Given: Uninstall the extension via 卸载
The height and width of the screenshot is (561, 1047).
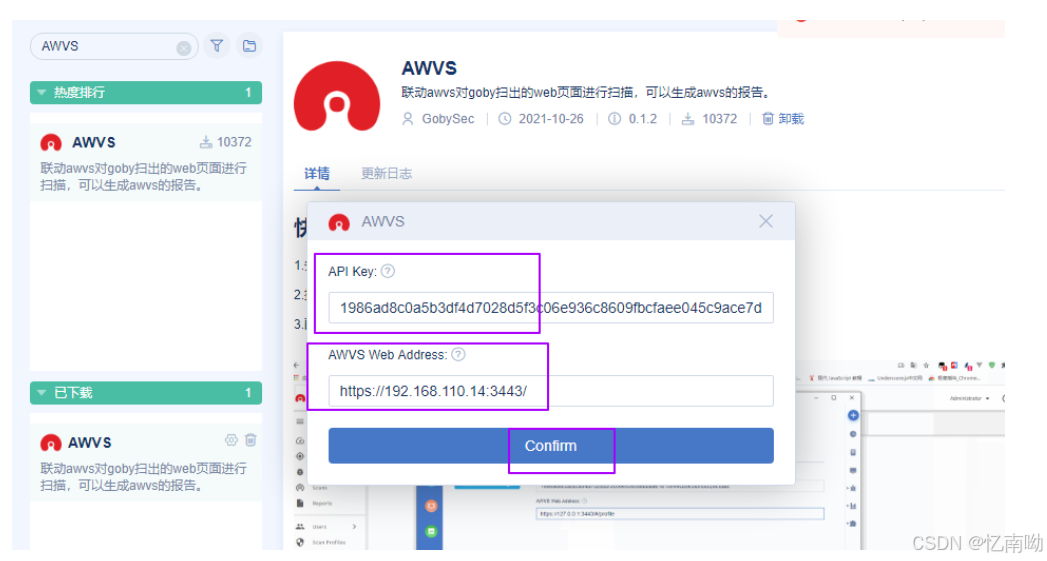Looking at the screenshot, I should coord(783,119).
